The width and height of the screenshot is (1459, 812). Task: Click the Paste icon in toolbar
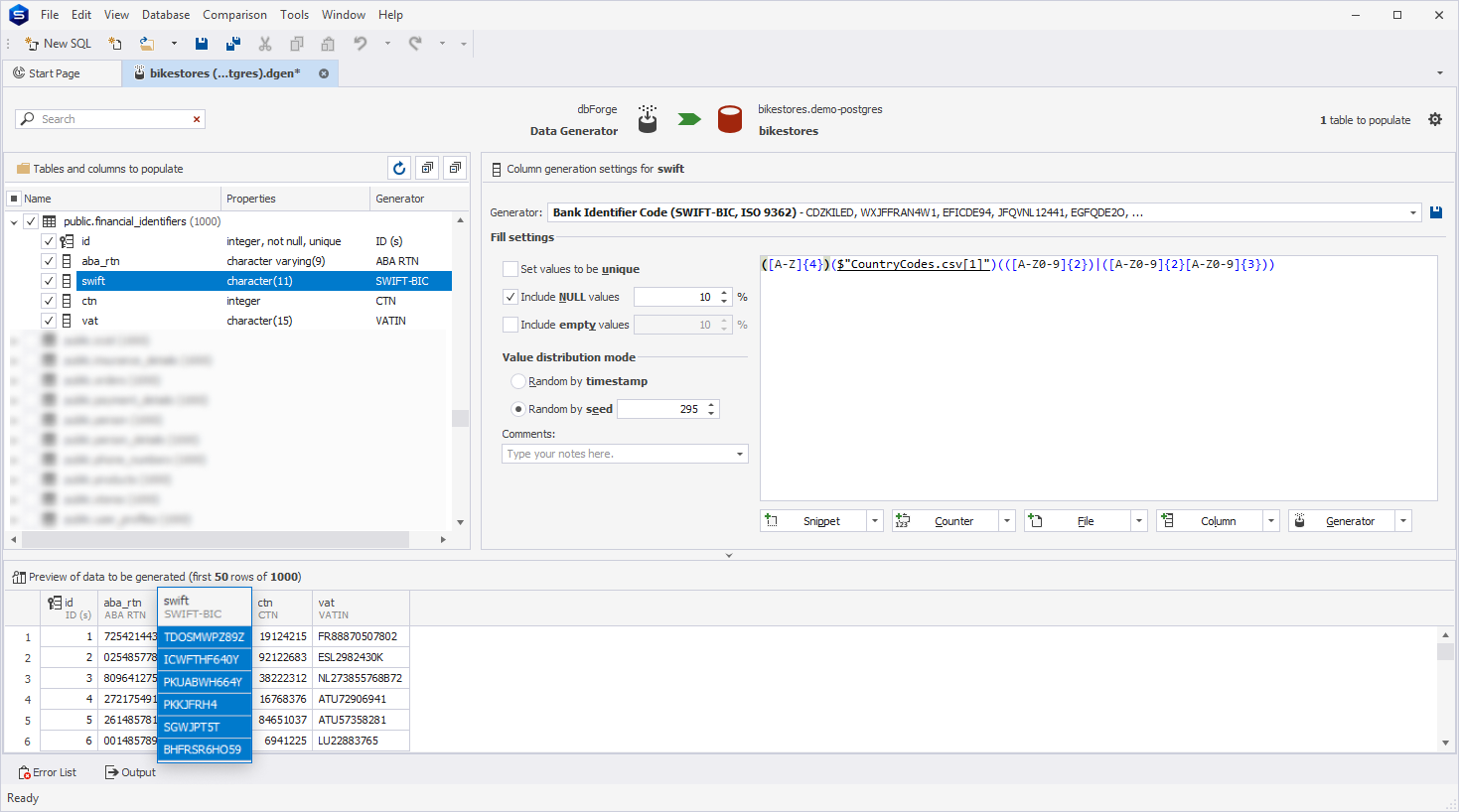click(x=328, y=44)
